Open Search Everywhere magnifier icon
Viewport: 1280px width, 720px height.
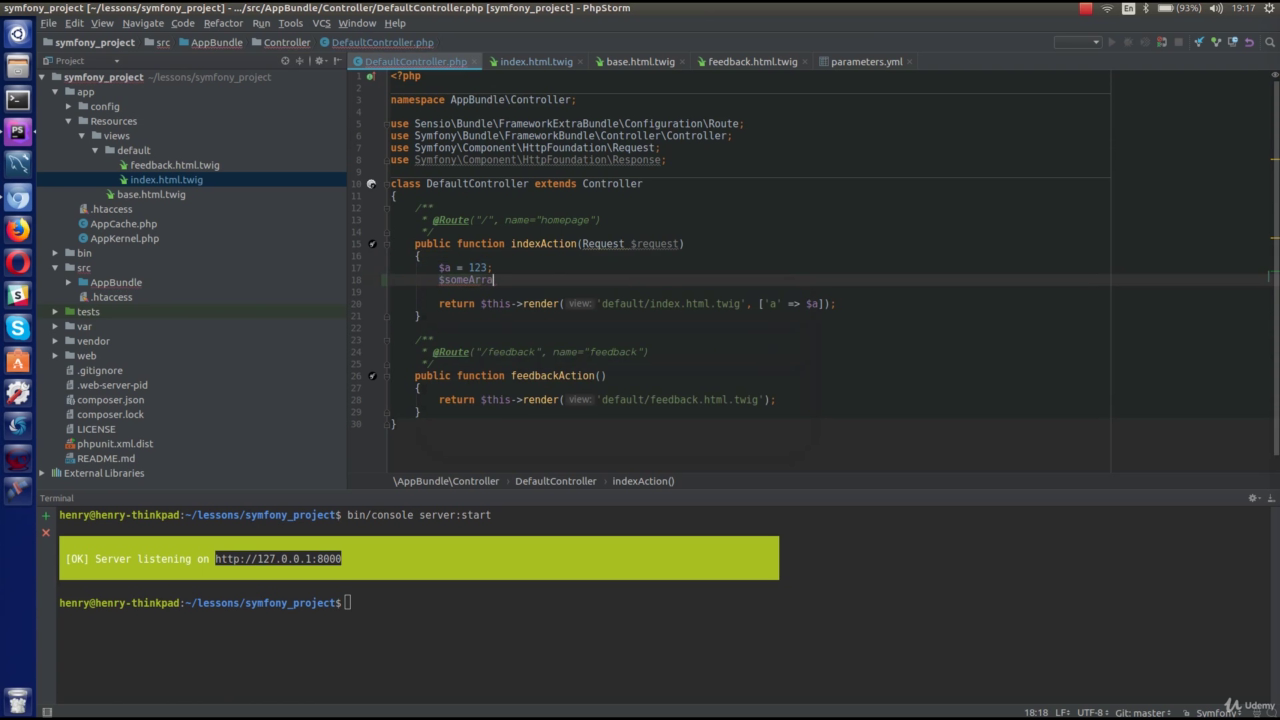point(1269,42)
